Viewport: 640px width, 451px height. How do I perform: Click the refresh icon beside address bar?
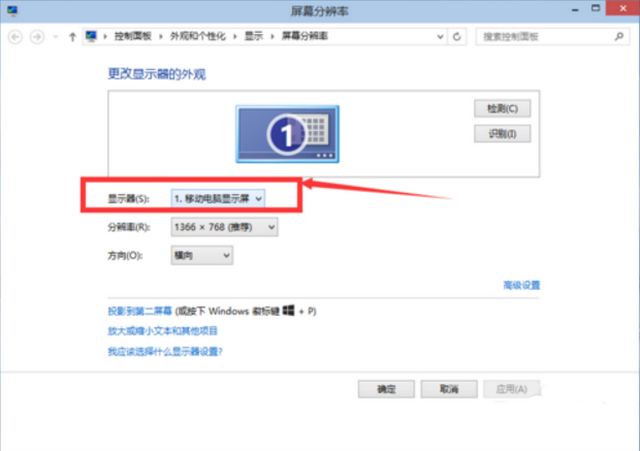tap(458, 36)
